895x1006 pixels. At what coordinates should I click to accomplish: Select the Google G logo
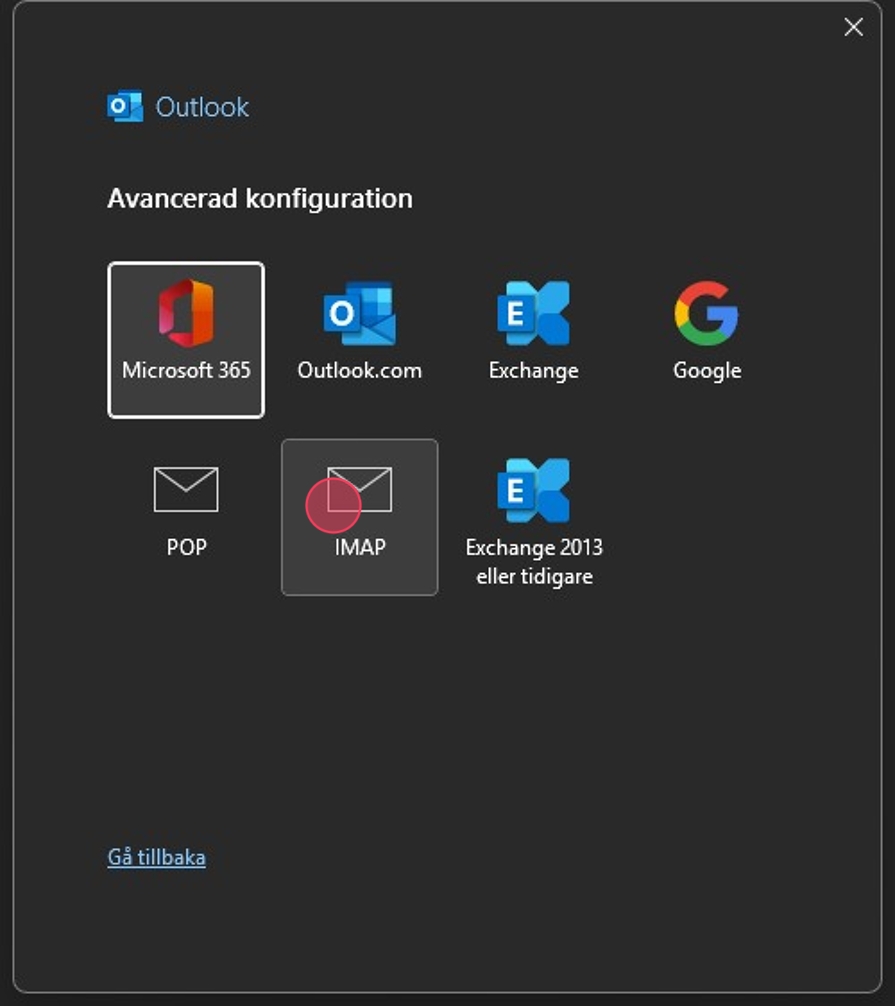click(706, 313)
